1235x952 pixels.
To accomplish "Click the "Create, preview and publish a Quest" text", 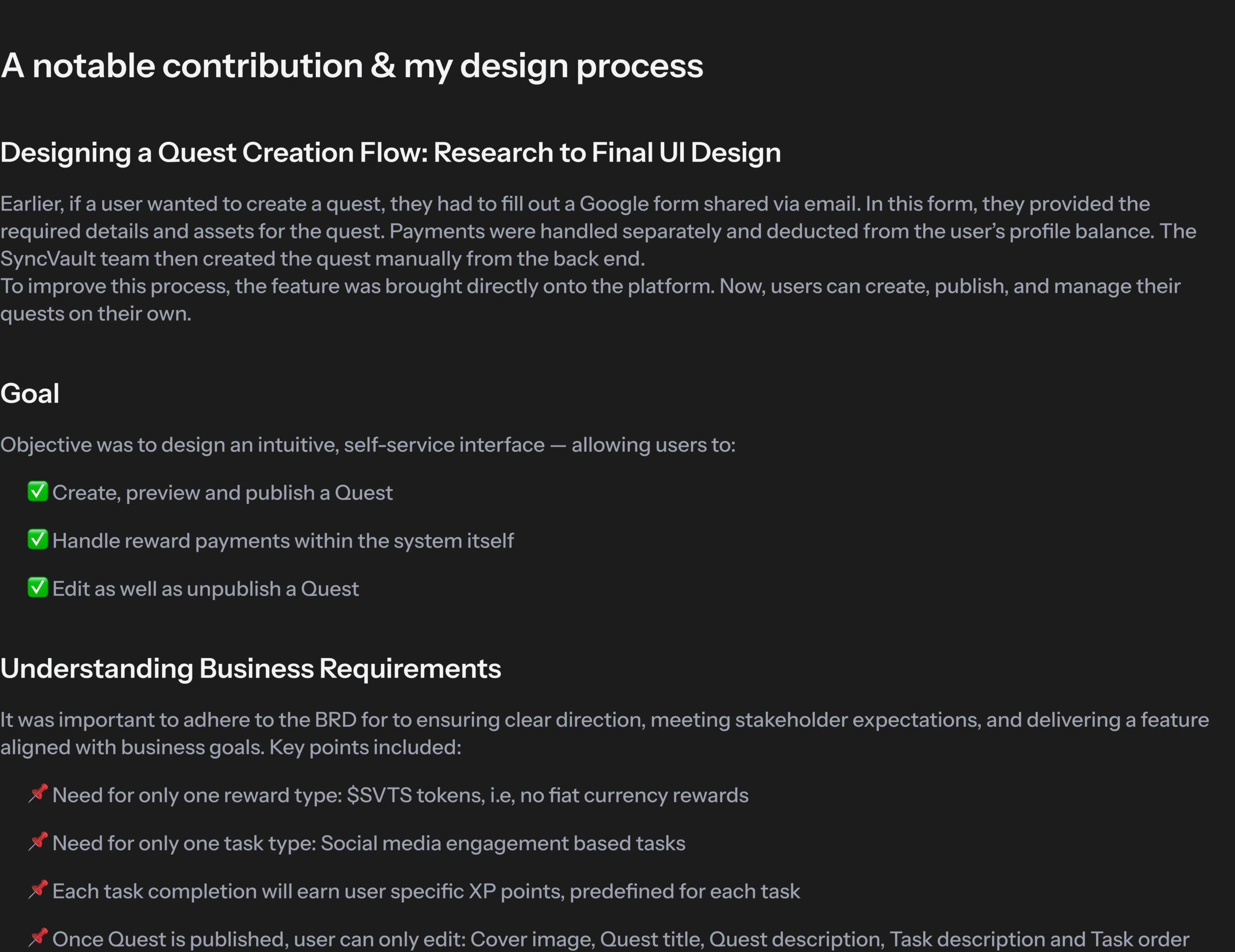I will tap(222, 493).
